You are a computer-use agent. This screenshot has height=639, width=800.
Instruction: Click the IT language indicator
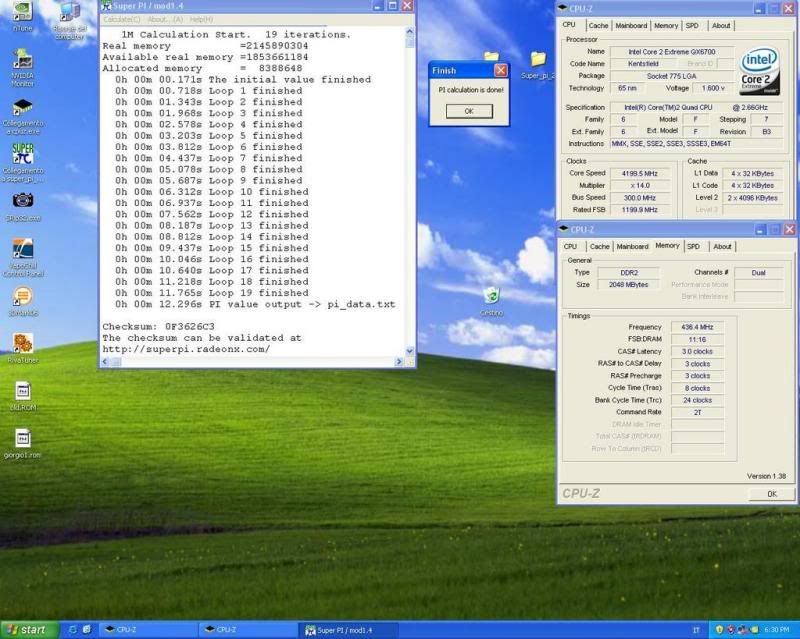coord(696,630)
